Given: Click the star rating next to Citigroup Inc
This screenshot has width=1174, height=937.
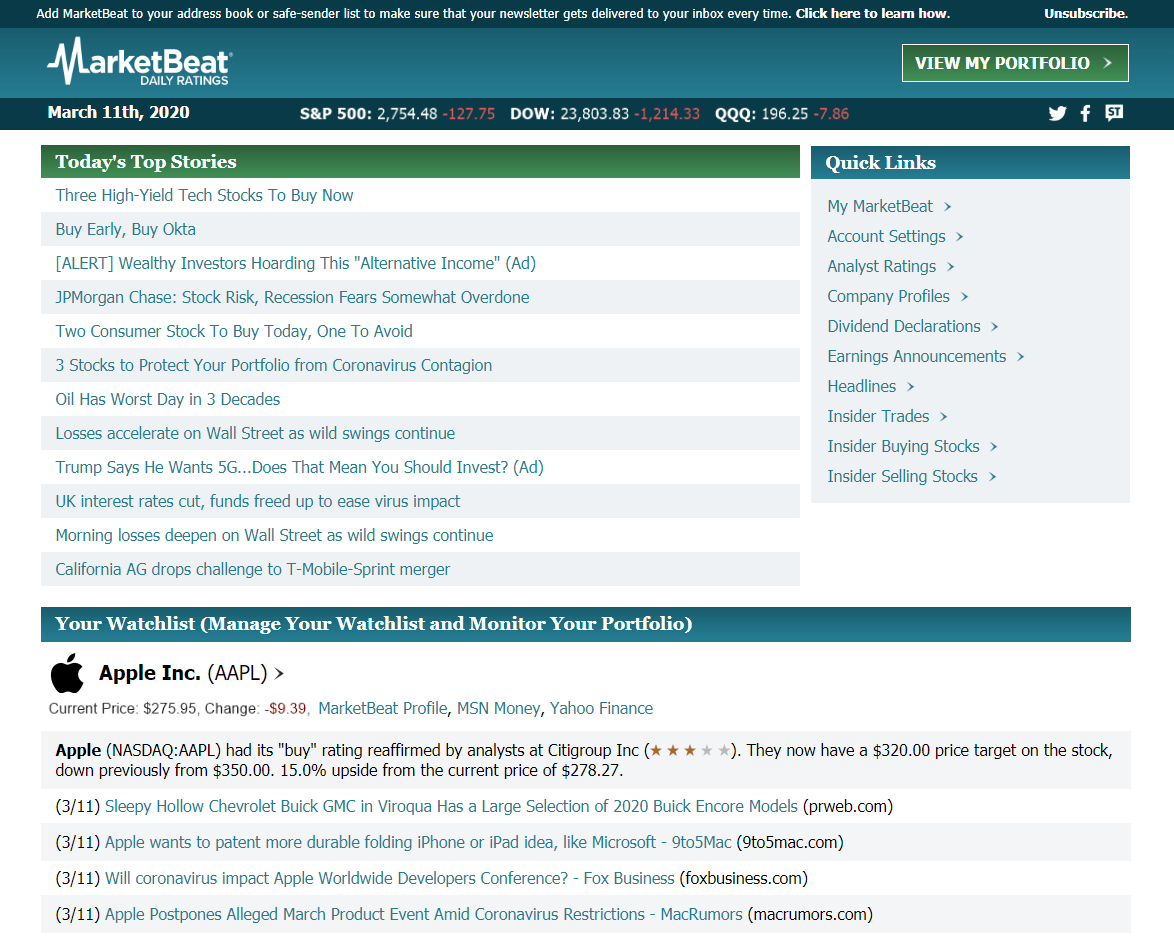Looking at the screenshot, I should 689,749.
